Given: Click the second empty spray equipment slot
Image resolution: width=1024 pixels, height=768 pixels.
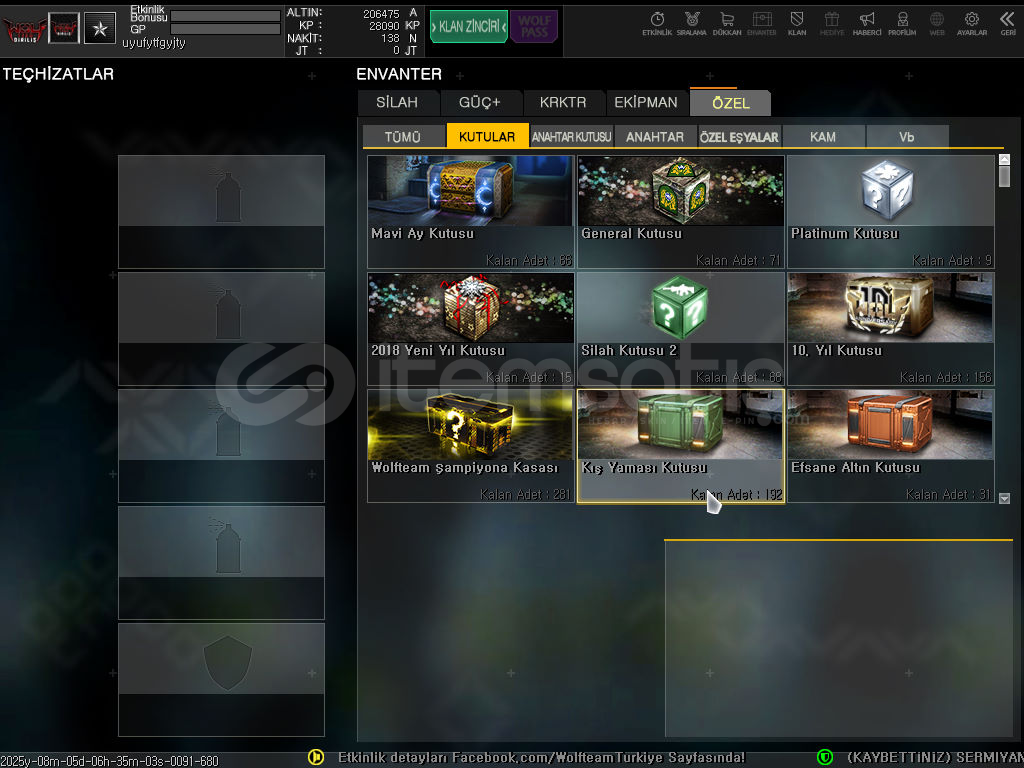Looking at the screenshot, I should (x=221, y=328).
